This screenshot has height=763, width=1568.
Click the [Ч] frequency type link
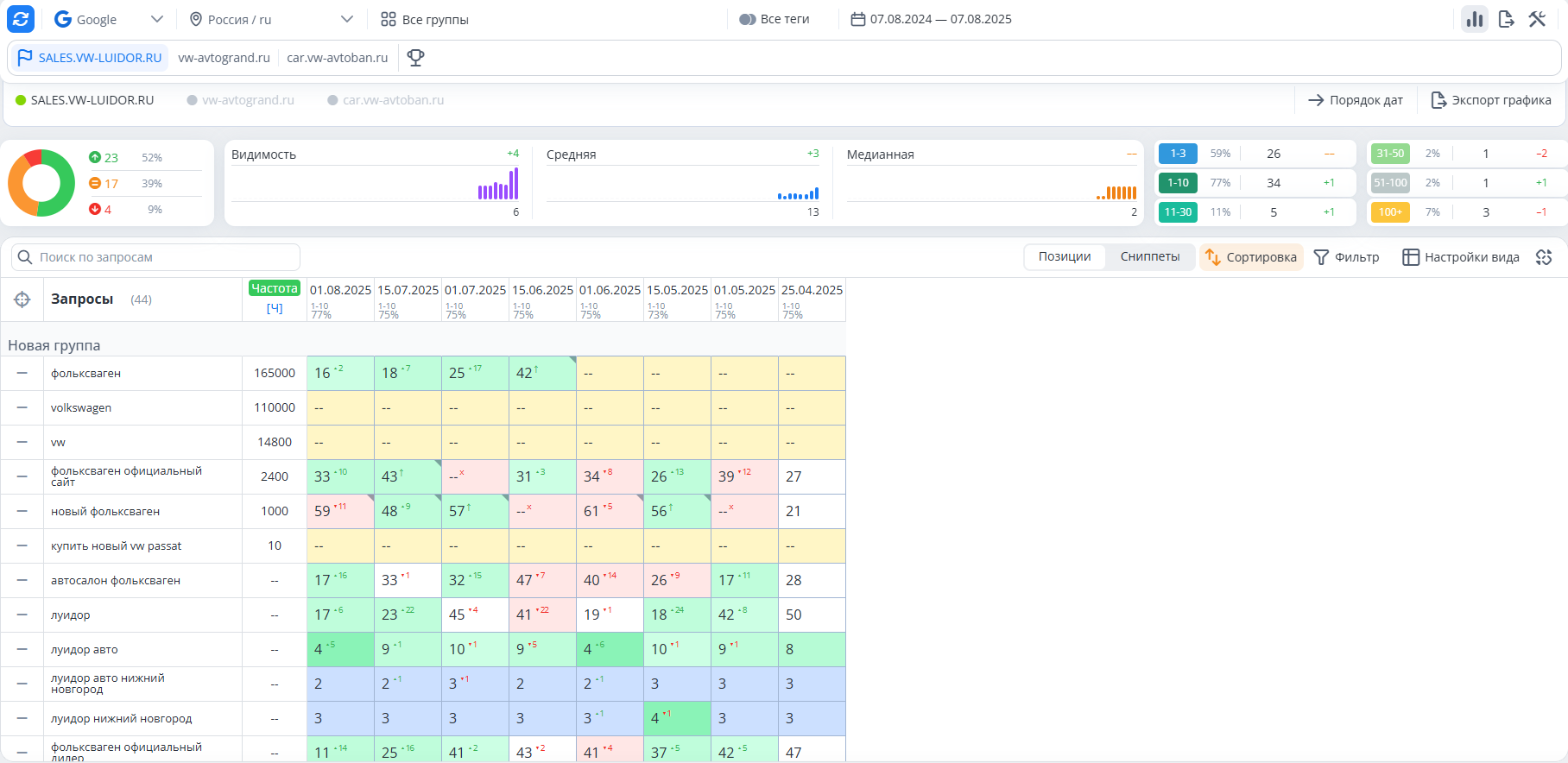coord(275,308)
